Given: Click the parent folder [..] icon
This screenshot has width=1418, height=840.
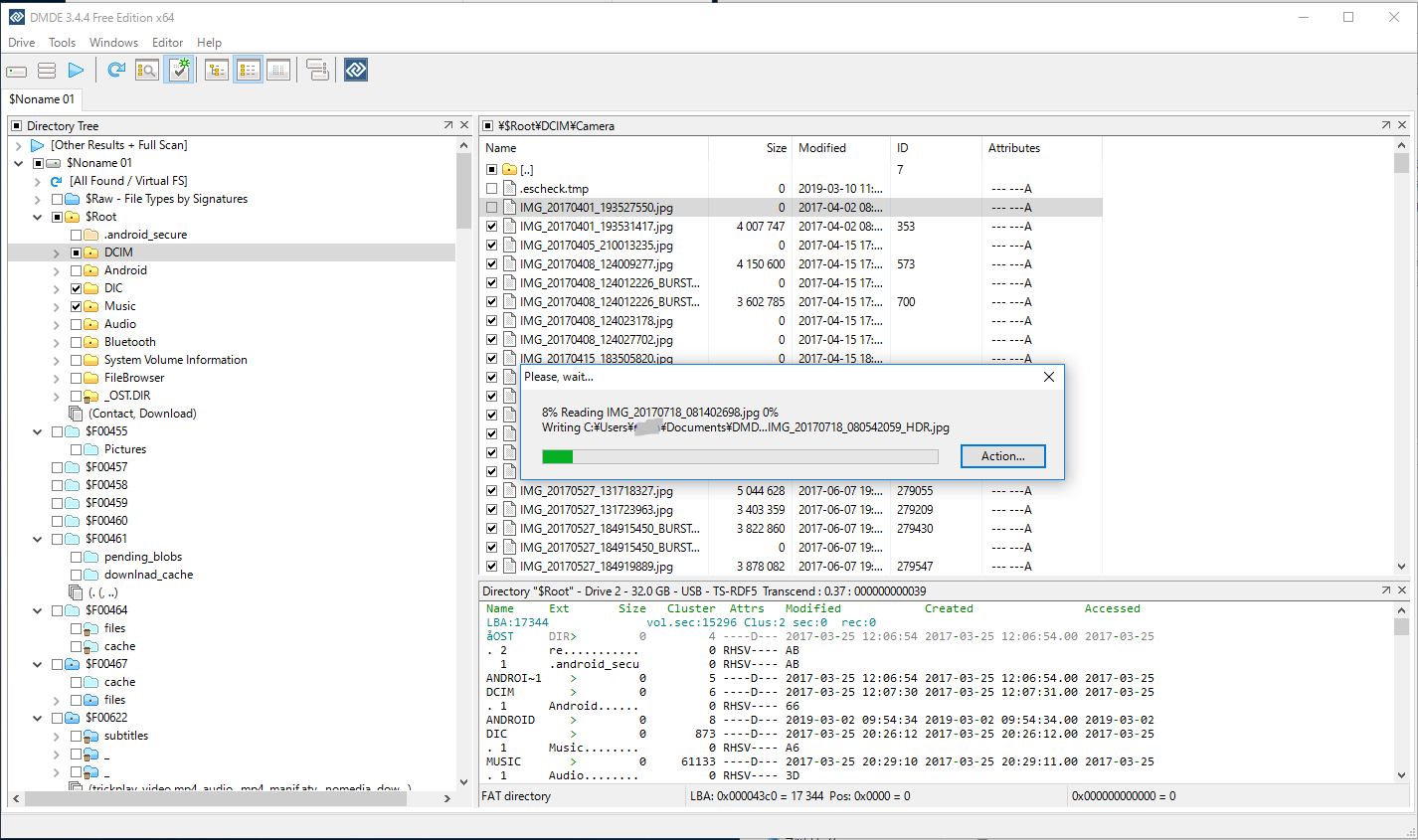Looking at the screenshot, I should point(509,170).
